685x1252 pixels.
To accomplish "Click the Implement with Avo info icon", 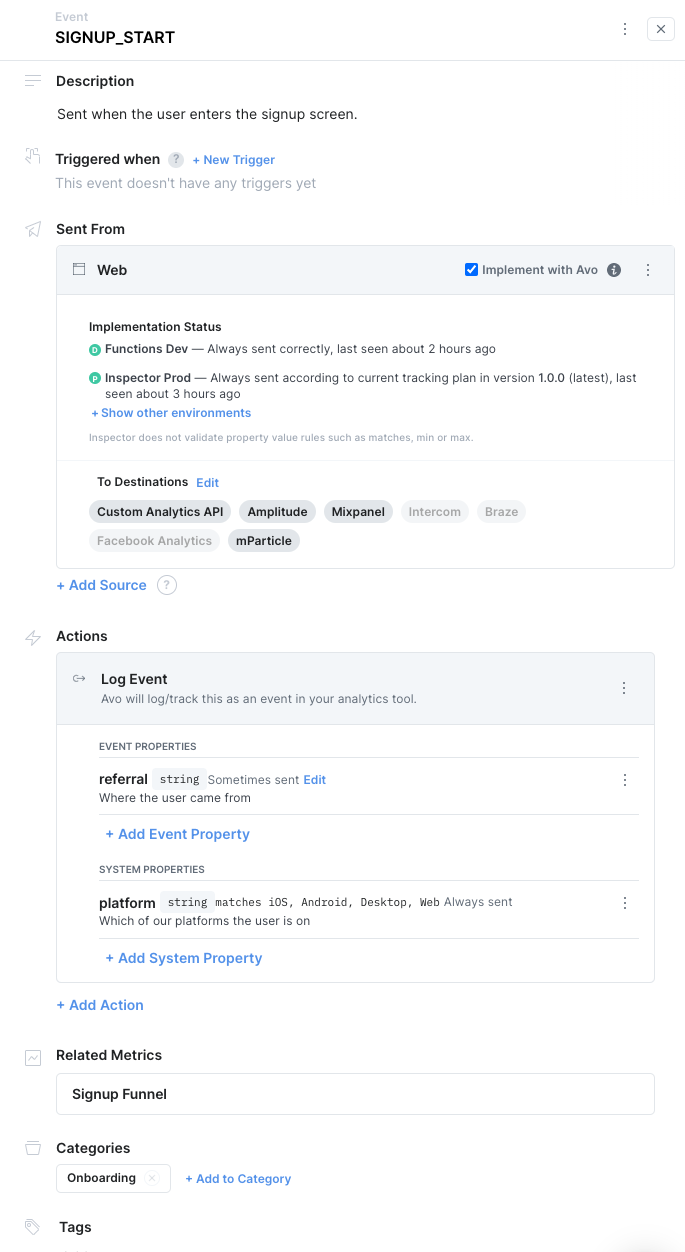I will tap(615, 270).
